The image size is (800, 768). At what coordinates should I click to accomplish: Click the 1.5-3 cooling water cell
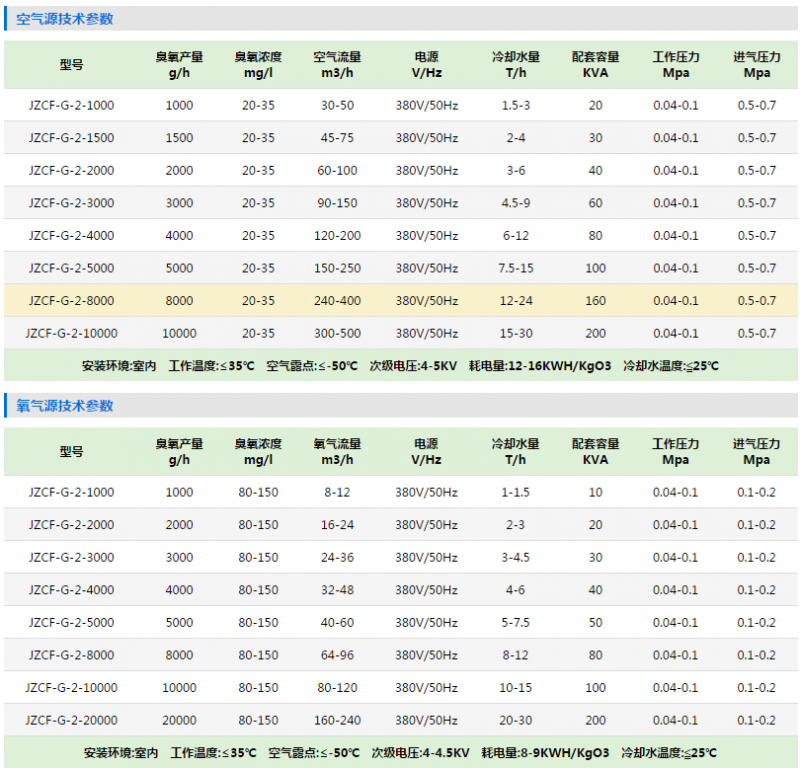pos(516,105)
